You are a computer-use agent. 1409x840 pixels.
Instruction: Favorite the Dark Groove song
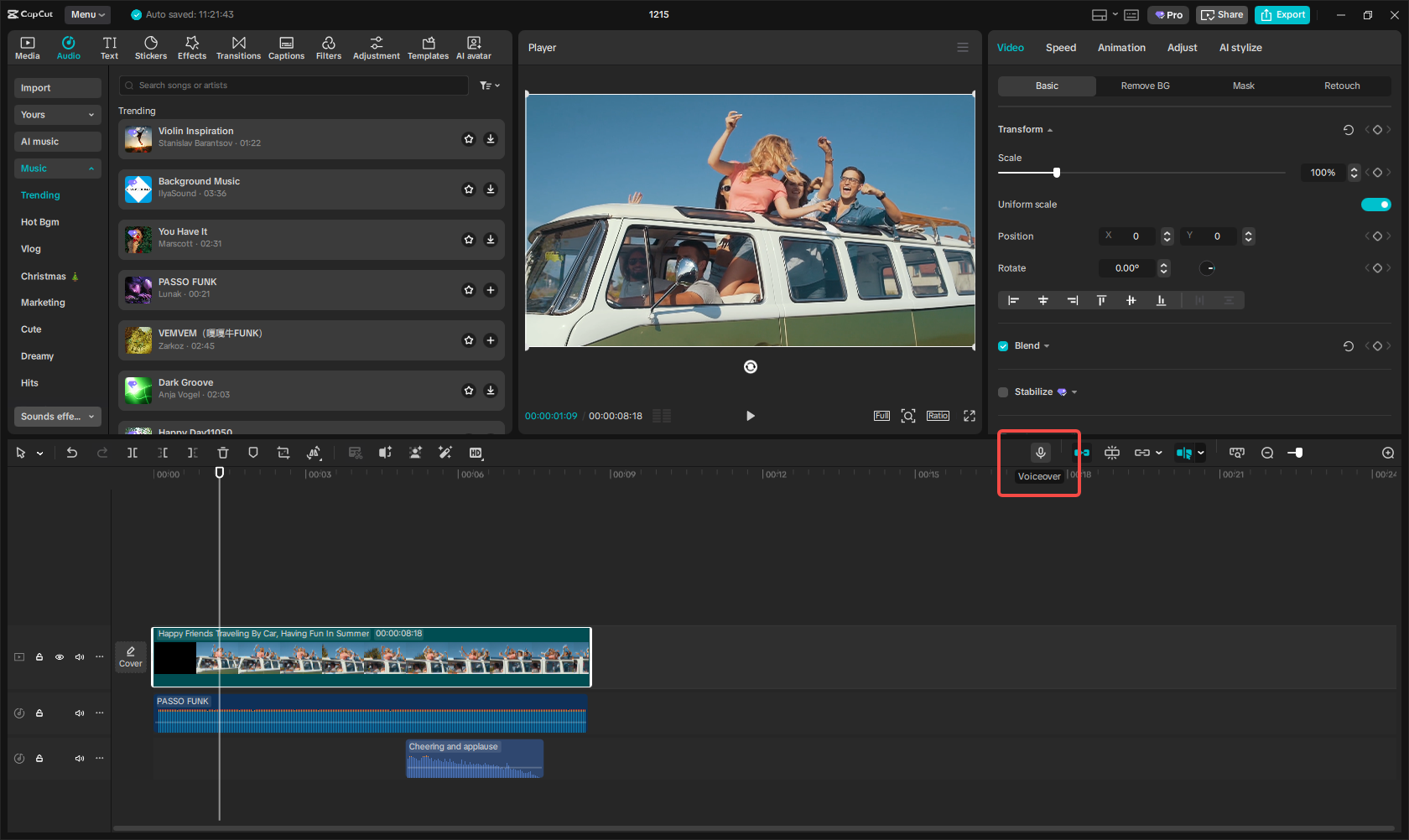tap(469, 391)
